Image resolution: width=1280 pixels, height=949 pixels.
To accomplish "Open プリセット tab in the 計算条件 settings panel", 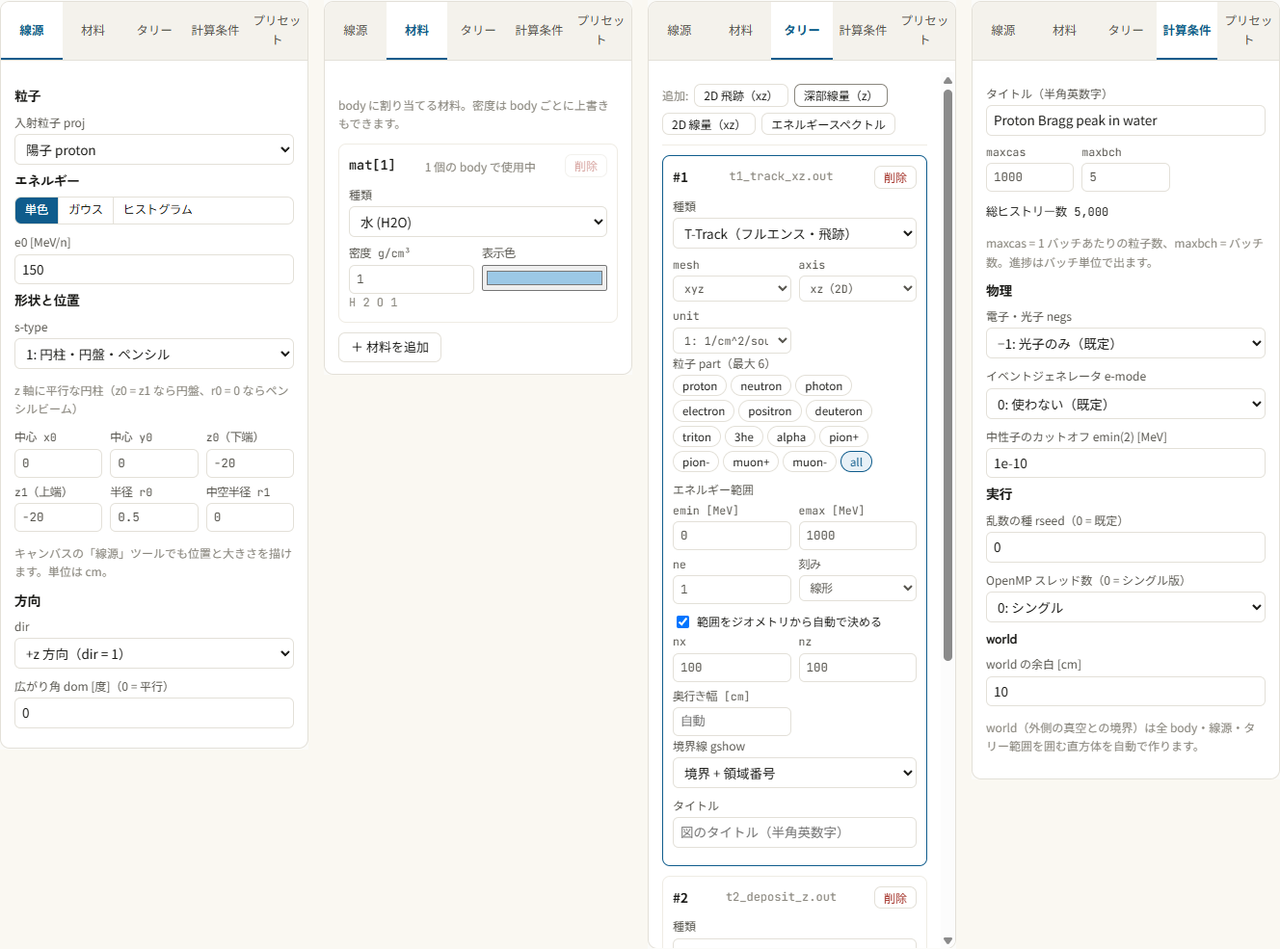I will [1248, 30].
